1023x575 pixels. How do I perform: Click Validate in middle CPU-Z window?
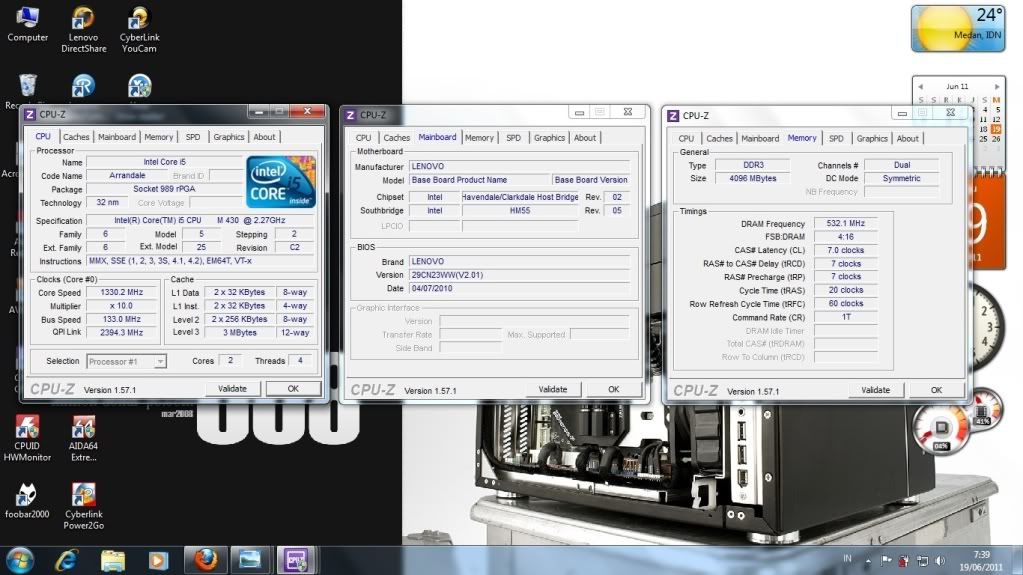[x=553, y=389]
